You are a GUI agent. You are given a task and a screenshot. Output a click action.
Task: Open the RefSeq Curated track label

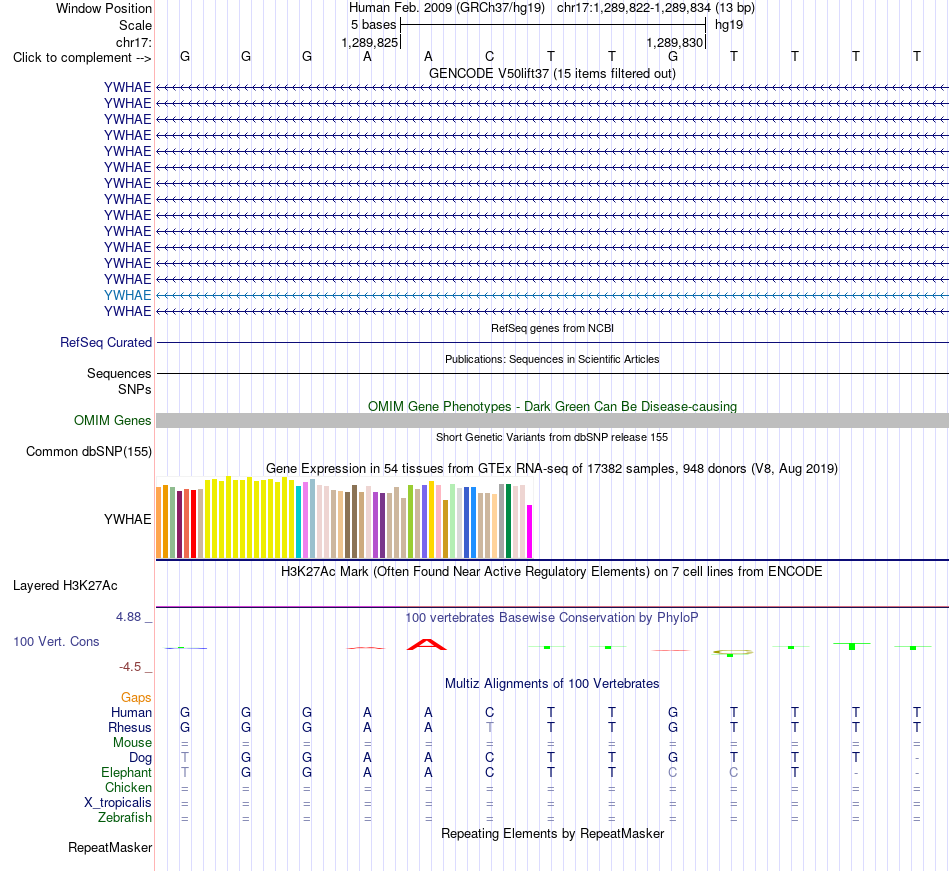pyautogui.click(x=105, y=343)
